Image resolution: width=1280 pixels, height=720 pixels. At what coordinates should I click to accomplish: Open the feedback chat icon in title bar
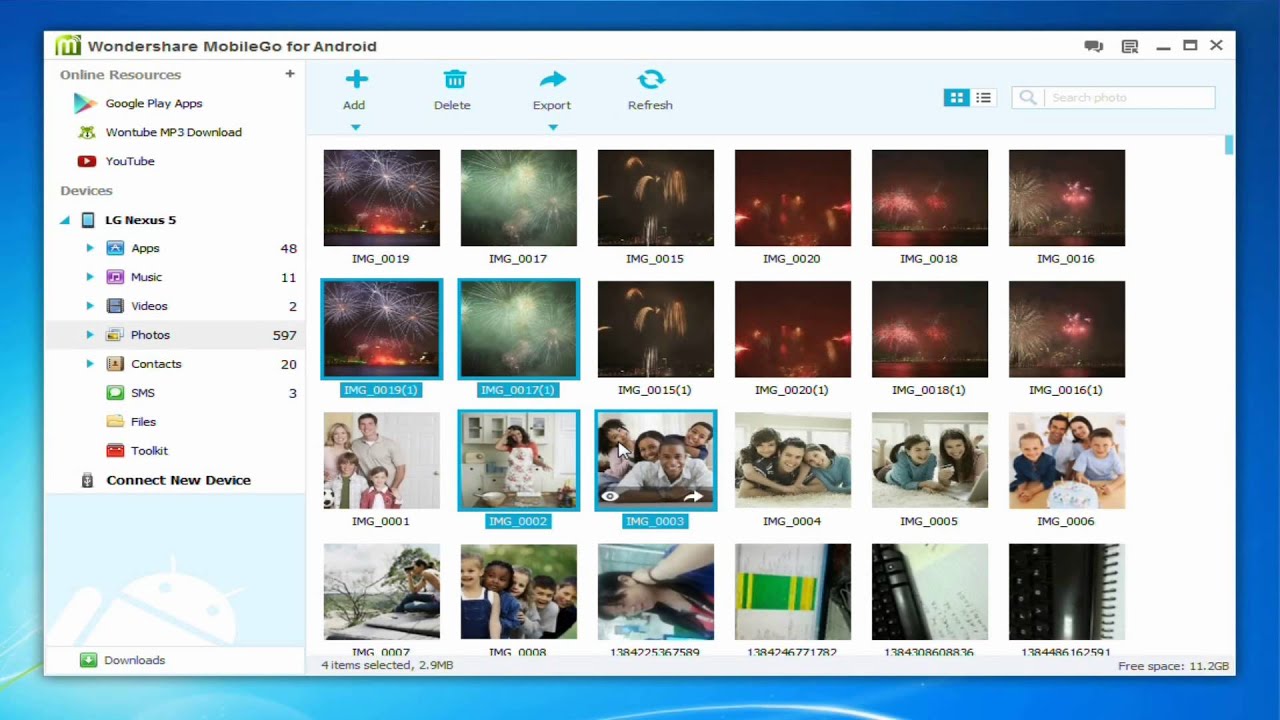(1093, 46)
